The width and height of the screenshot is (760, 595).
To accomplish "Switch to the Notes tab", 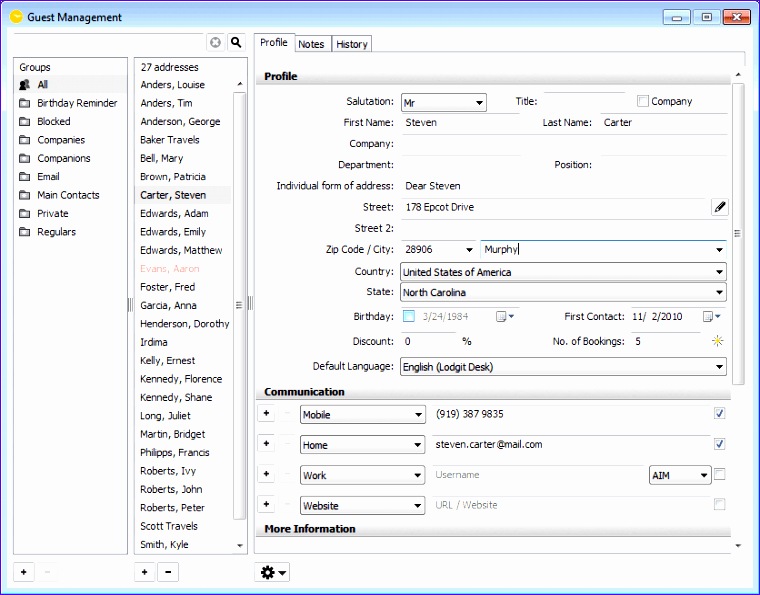I will [x=311, y=44].
